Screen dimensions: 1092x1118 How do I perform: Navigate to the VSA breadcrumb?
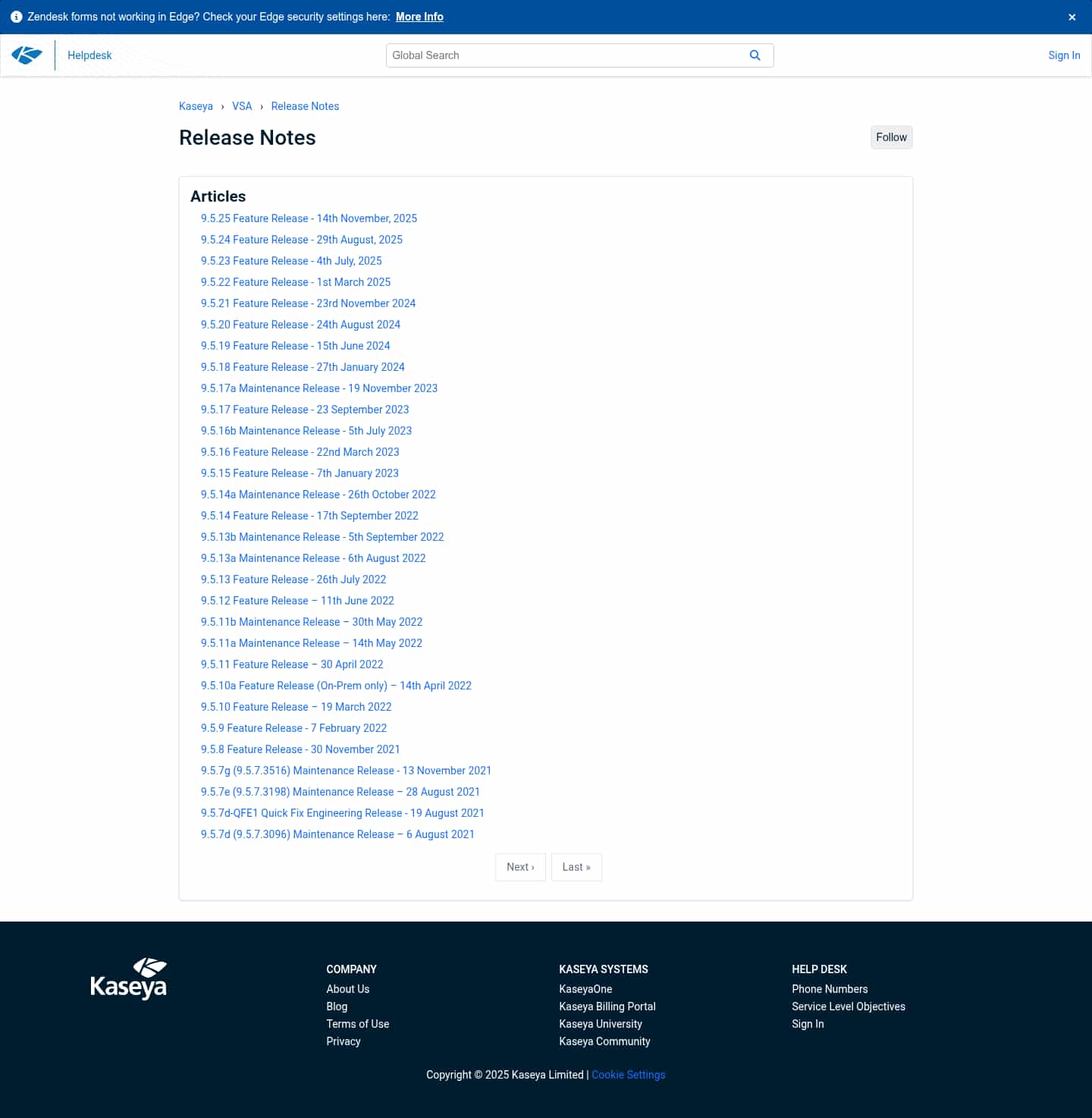point(242,106)
